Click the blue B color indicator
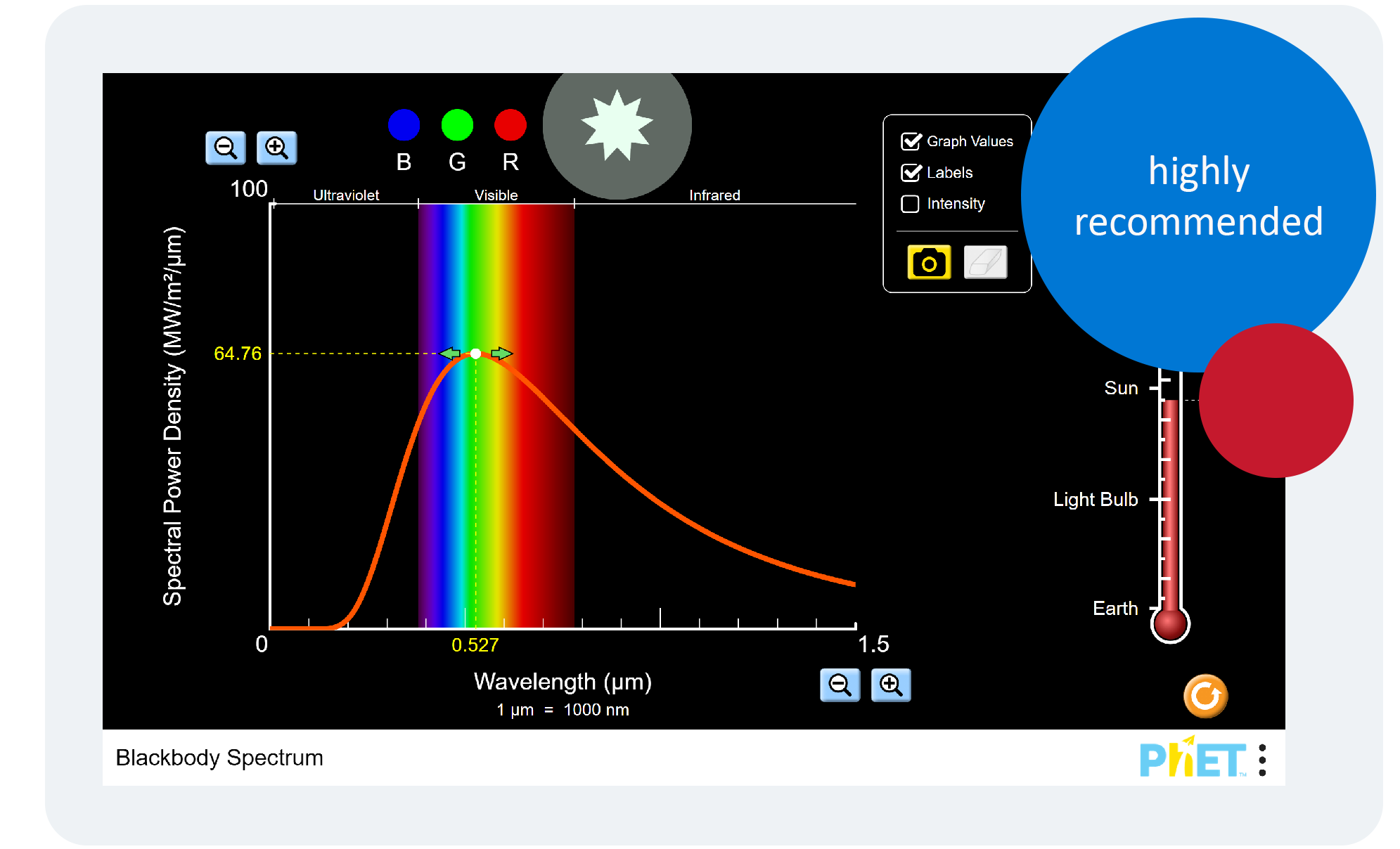Viewport: 1400px width, 849px height. click(x=404, y=125)
